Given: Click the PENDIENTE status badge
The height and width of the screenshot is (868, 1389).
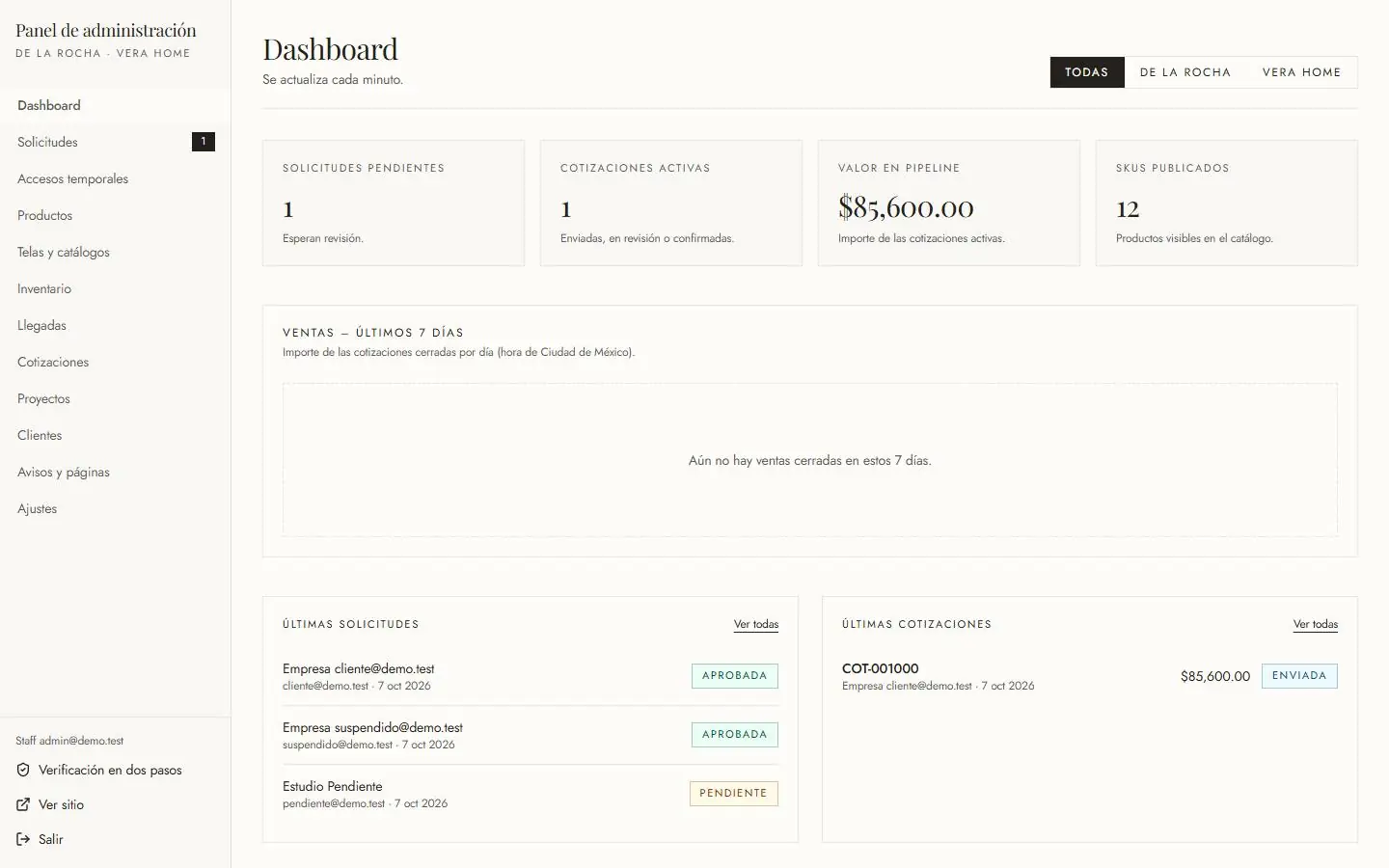Looking at the screenshot, I should coord(733,794).
